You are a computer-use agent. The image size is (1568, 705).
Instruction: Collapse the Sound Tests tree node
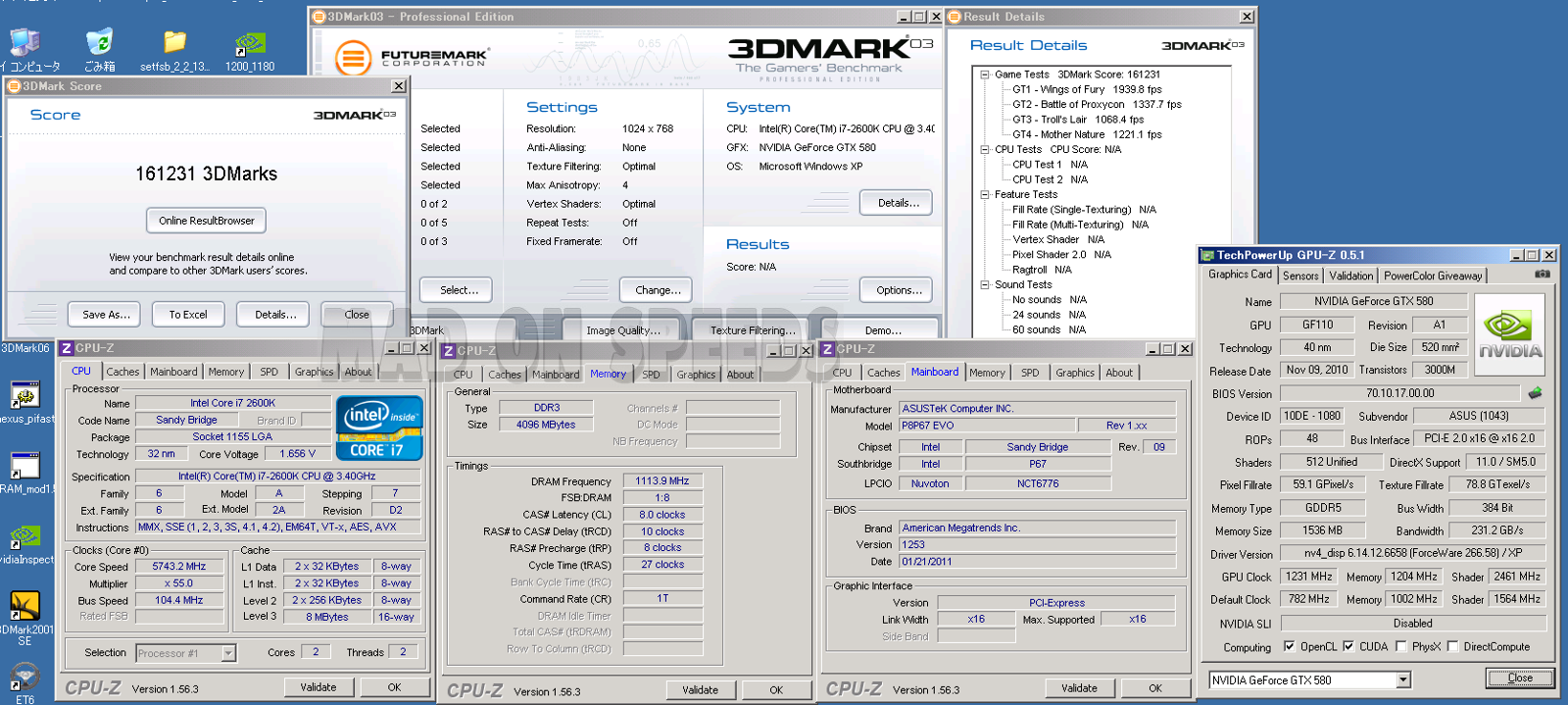pos(985,285)
